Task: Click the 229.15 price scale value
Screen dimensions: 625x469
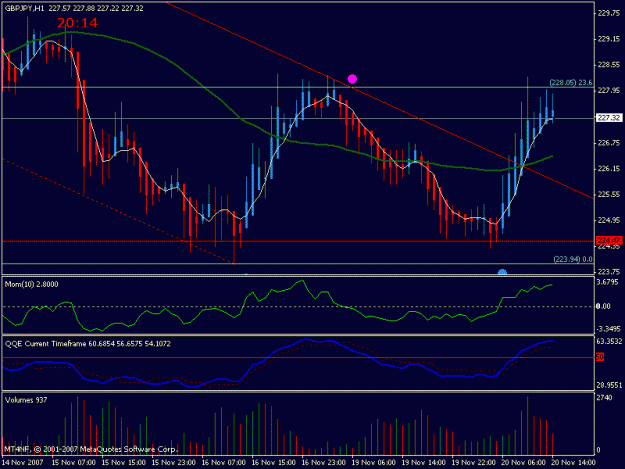Action: click(608, 39)
